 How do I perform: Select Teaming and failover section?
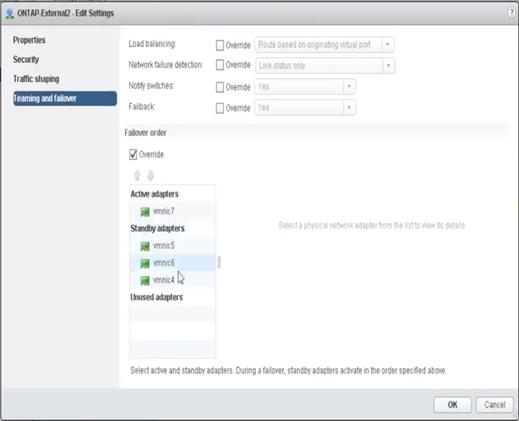65,99
